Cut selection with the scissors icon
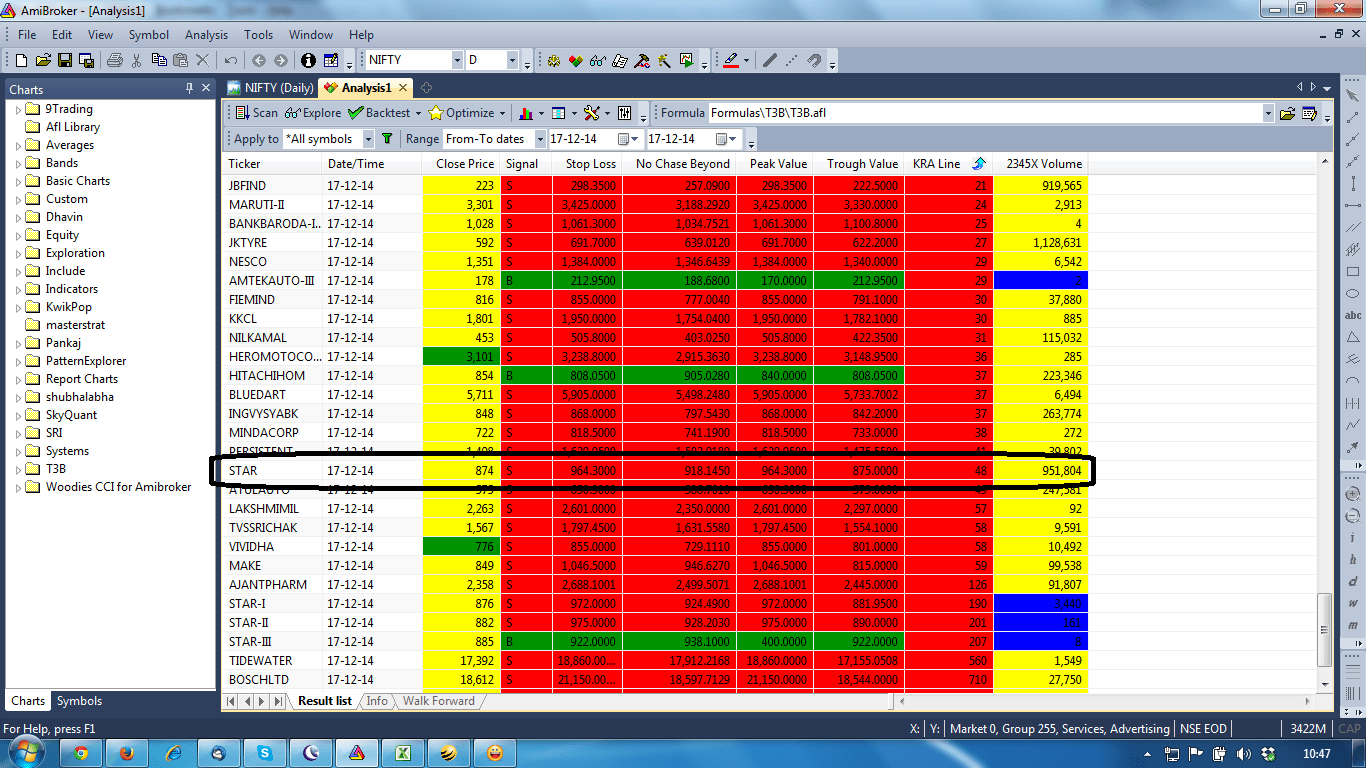This screenshot has width=1366, height=768. tap(138, 61)
